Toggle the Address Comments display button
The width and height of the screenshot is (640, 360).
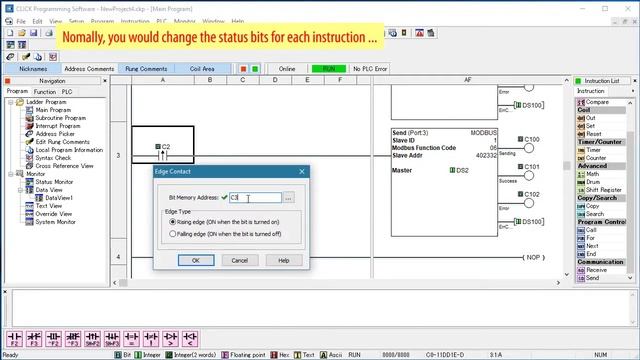click(x=89, y=69)
